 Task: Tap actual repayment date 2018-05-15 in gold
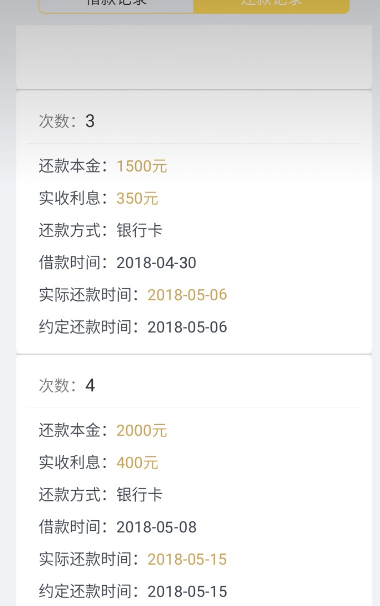187,559
